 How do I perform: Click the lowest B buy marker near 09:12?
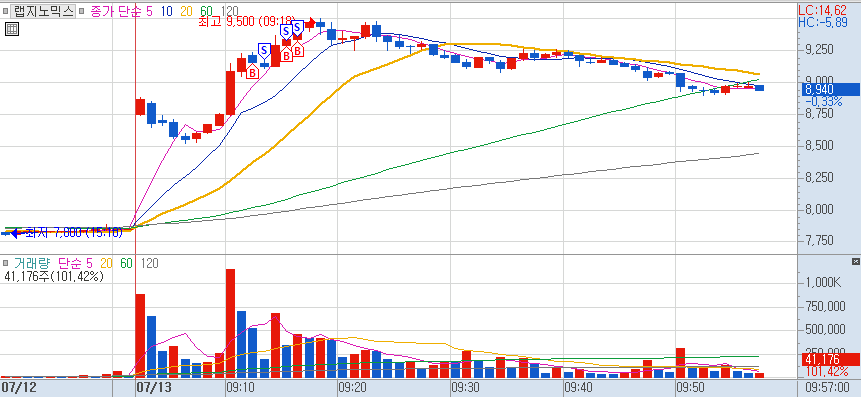click(x=252, y=72)
